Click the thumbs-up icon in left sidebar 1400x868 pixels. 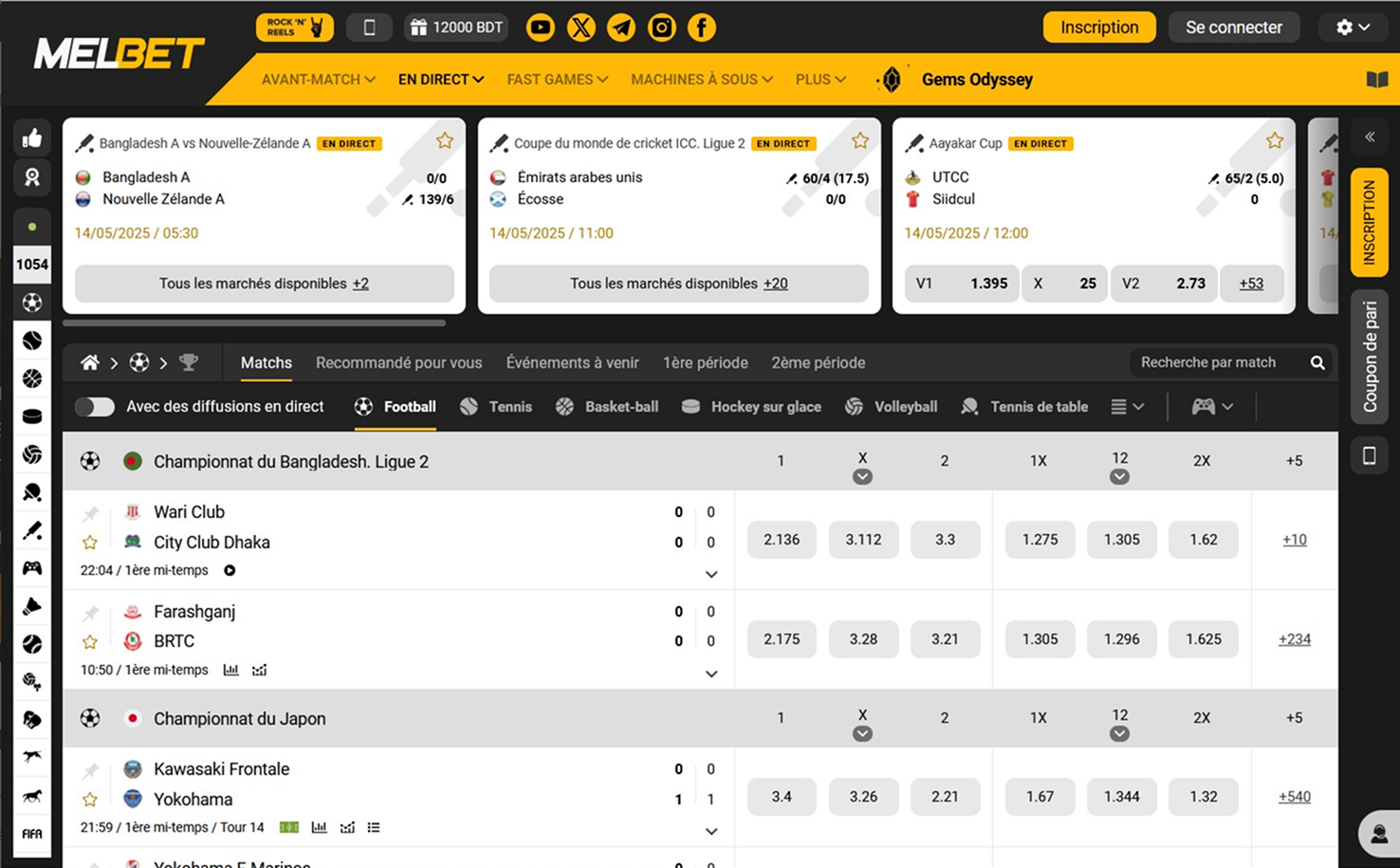[32, 139]
